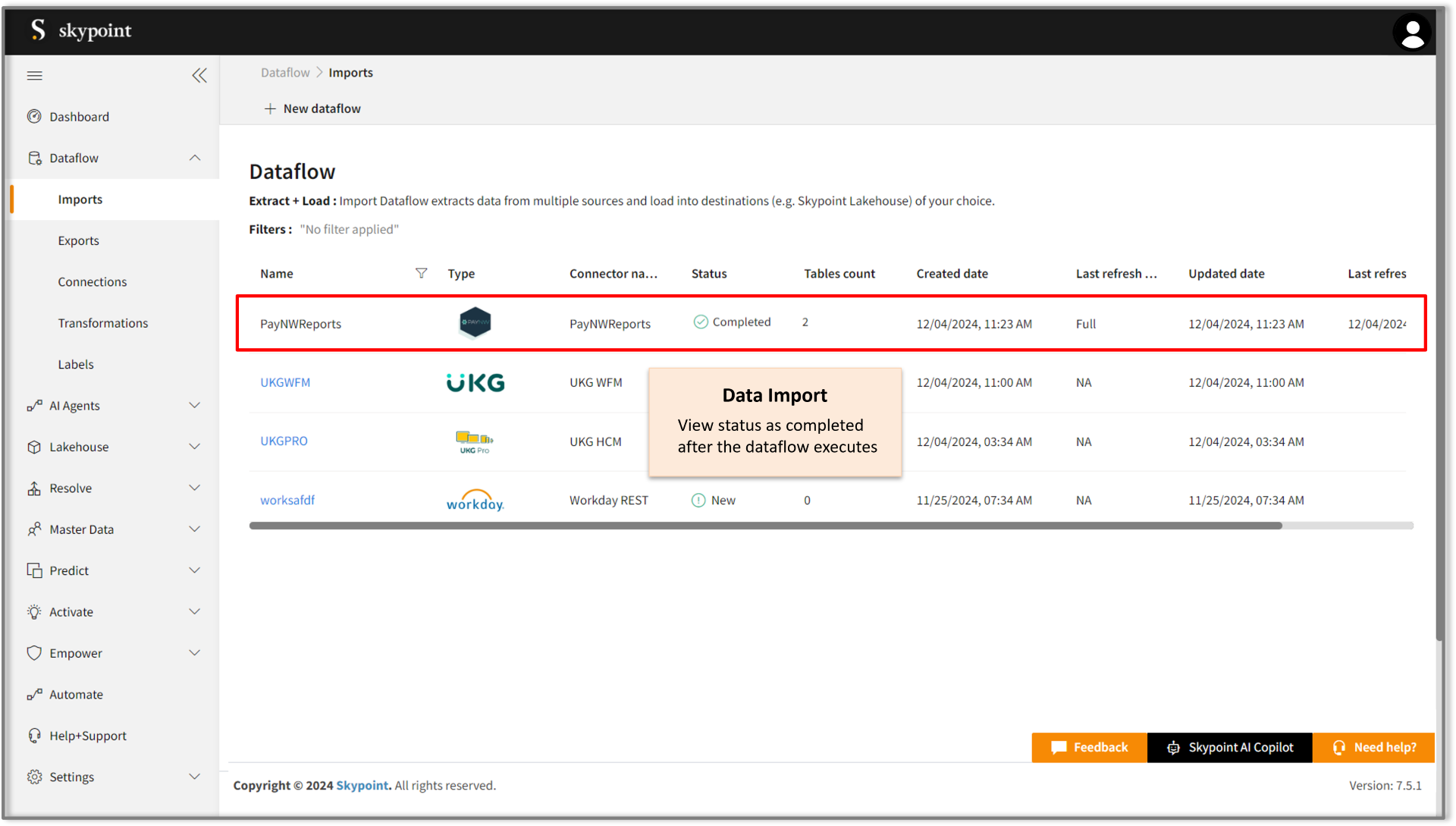This screenshot has height=826, width=1456.
Task: Open the UKGWFM dataflow link
Action: pyautogui.click(x=285, y=383)
